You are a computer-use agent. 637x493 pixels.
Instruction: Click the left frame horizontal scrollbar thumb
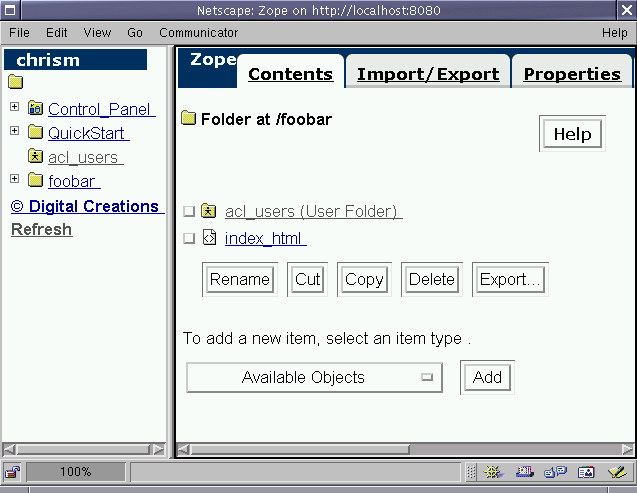[83, 450]
